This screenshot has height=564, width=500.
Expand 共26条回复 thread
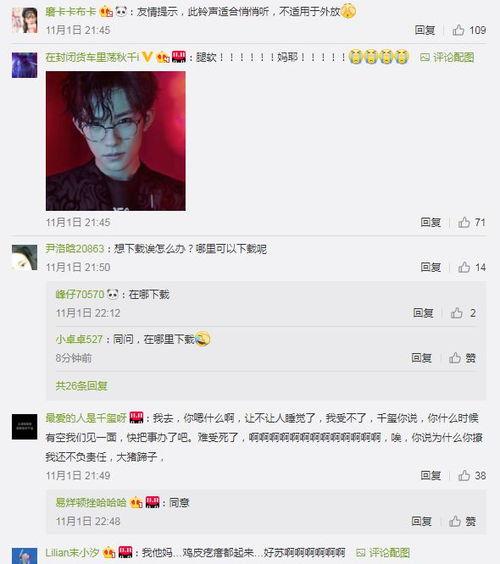[x=82, y=386]
